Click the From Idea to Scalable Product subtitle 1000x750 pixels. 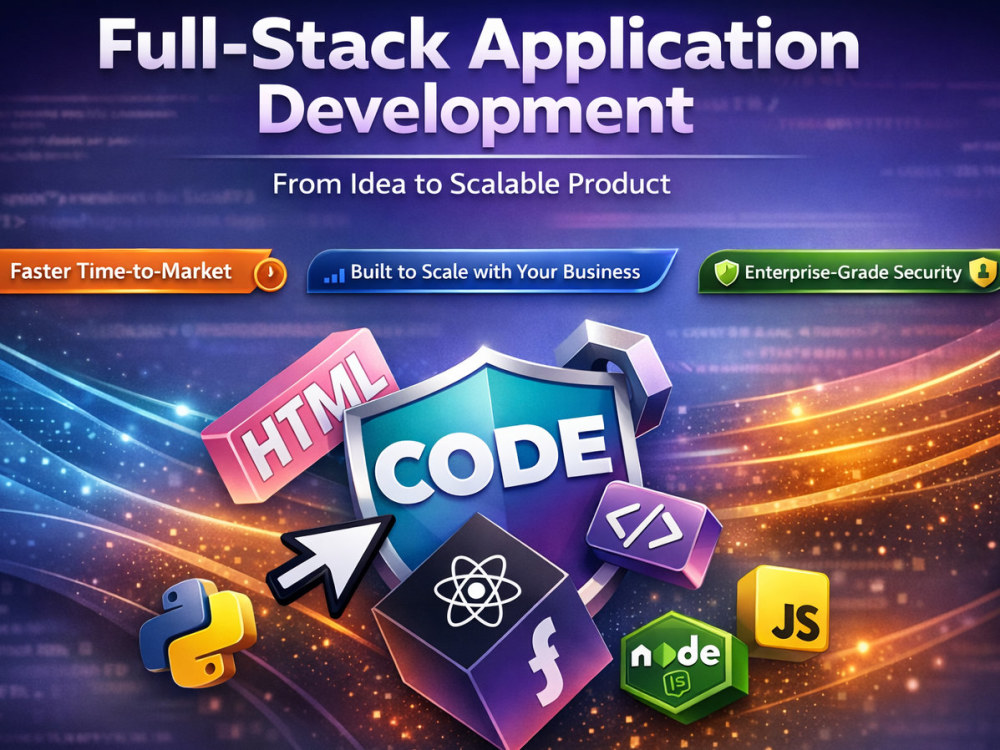click(x=471, y=184)
